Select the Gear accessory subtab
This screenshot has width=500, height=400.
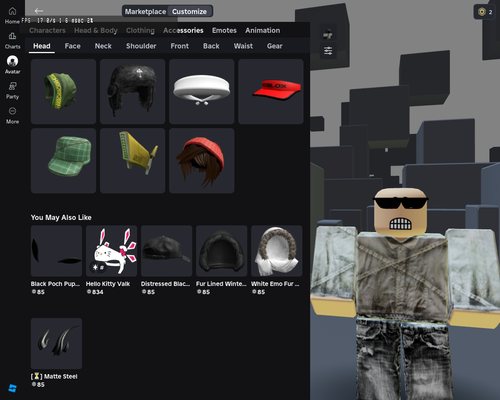click(274, 46)
